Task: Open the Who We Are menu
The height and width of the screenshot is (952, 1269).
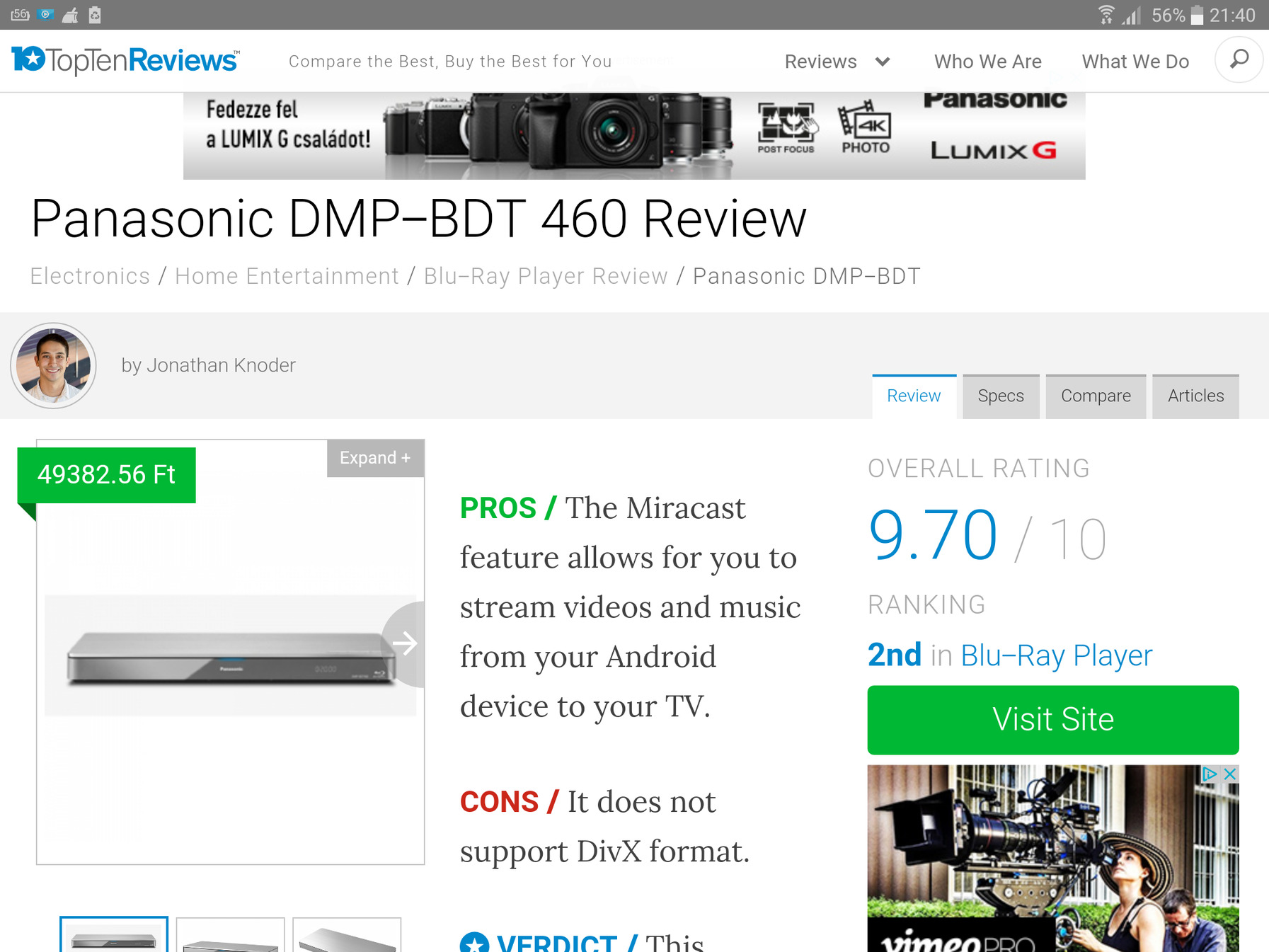Action: (987, 62)
